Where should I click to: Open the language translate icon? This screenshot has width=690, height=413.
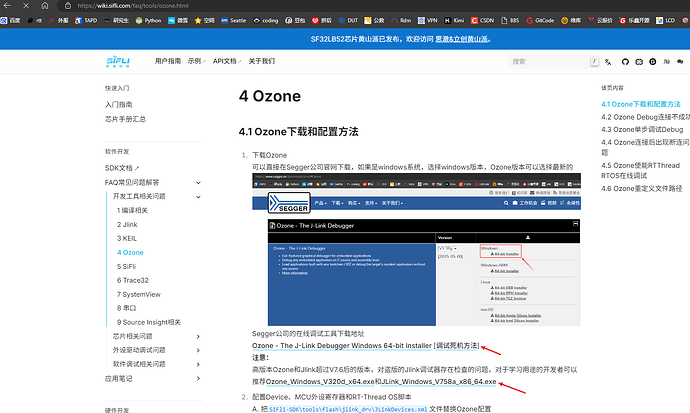coord(608,62)
